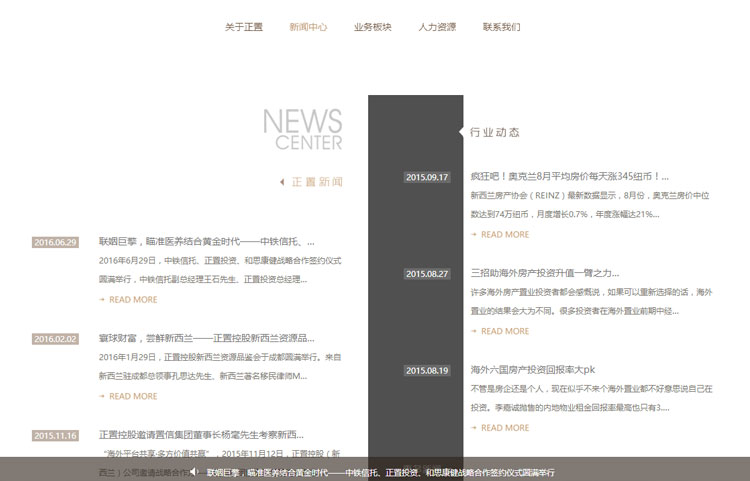Go to 业务板块 section
This screenshot has width=750, height=481.
pos(373,27)
